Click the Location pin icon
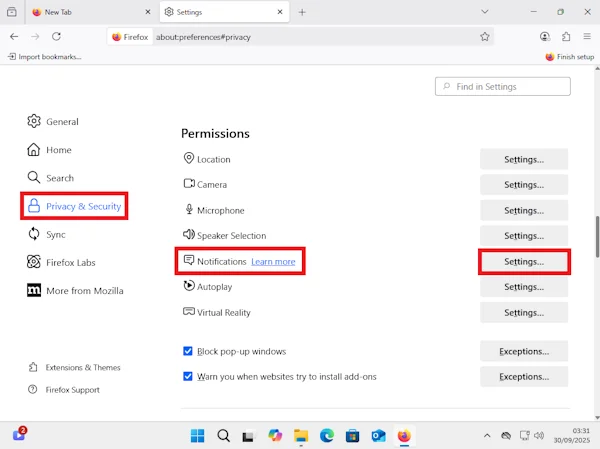600x449 pixels. [189, 158]
